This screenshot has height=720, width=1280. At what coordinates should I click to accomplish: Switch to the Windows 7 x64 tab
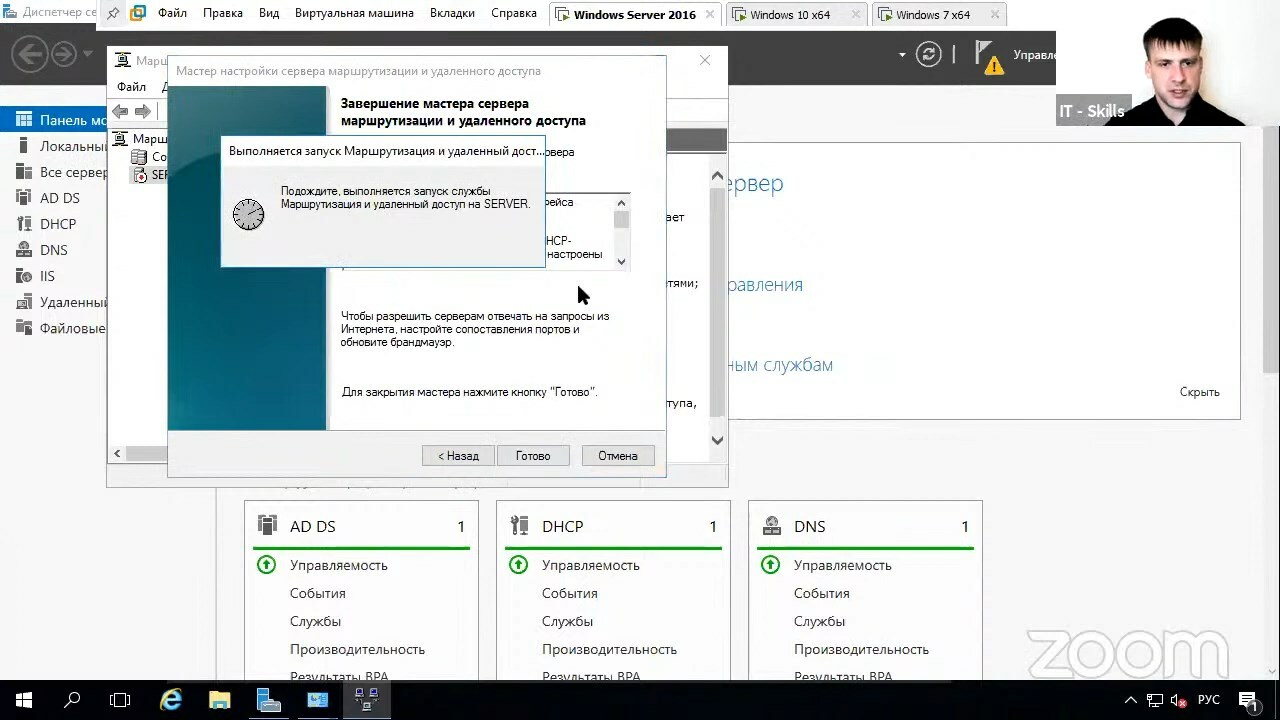[x=938, y=14]
